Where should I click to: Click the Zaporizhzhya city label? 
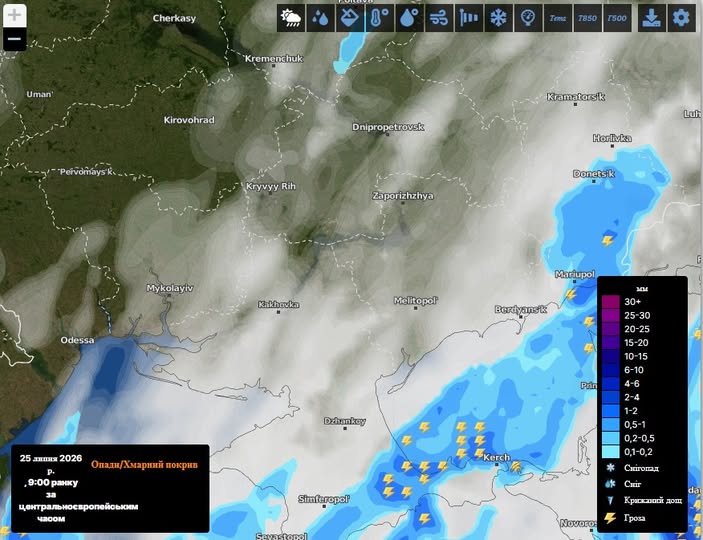coord(403,196)
